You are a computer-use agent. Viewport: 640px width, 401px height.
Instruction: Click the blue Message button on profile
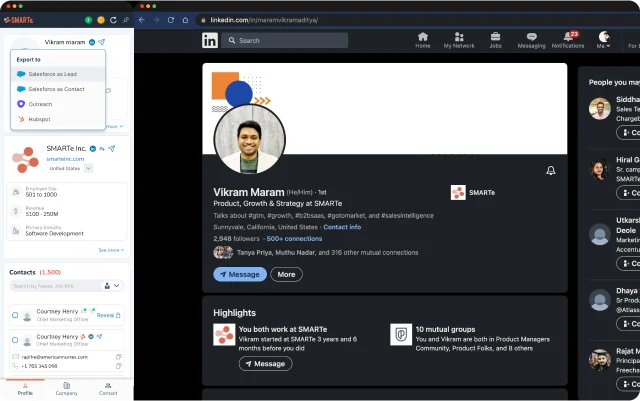[240, 274]
